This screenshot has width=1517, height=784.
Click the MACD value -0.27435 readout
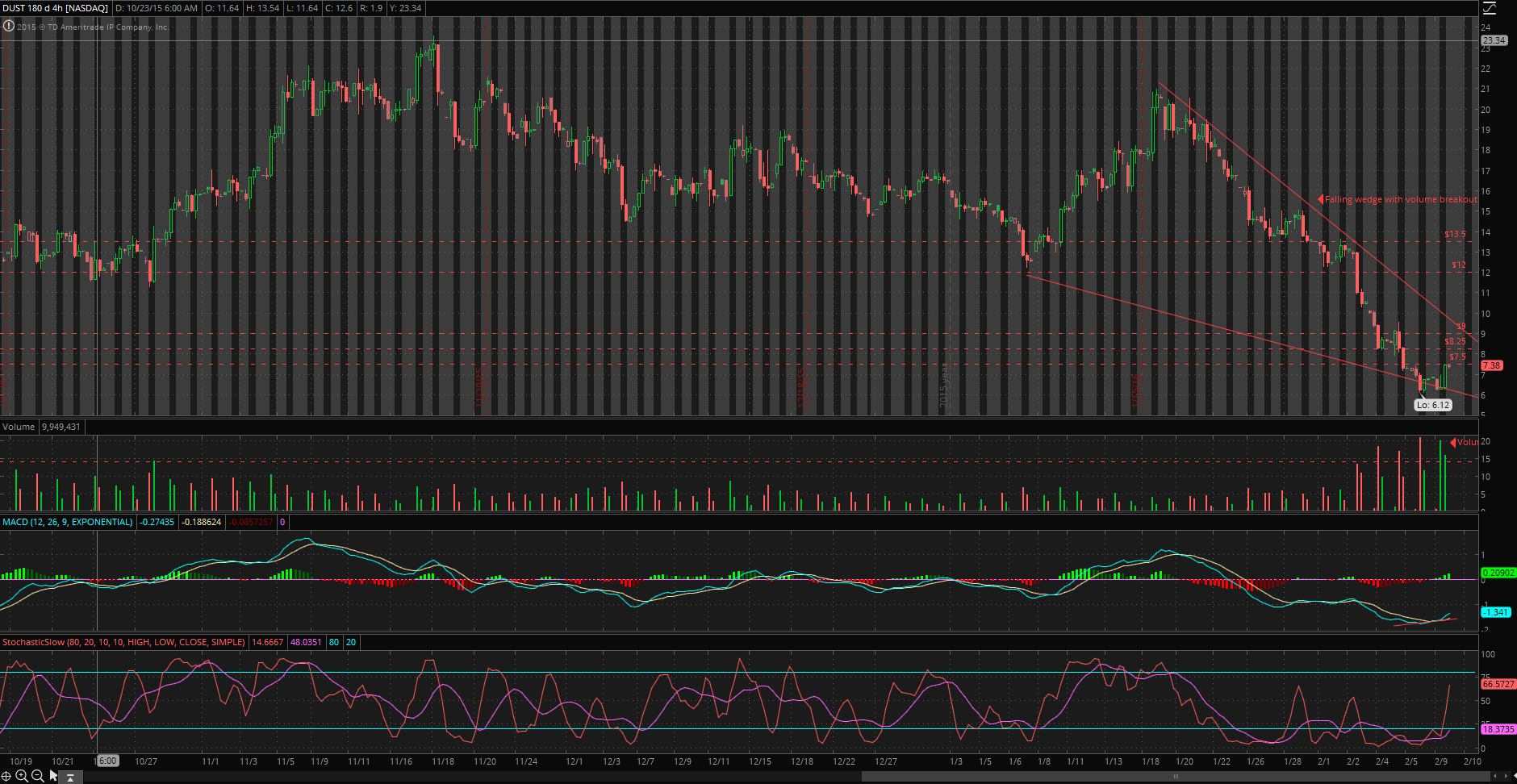[x=157, y=523]
